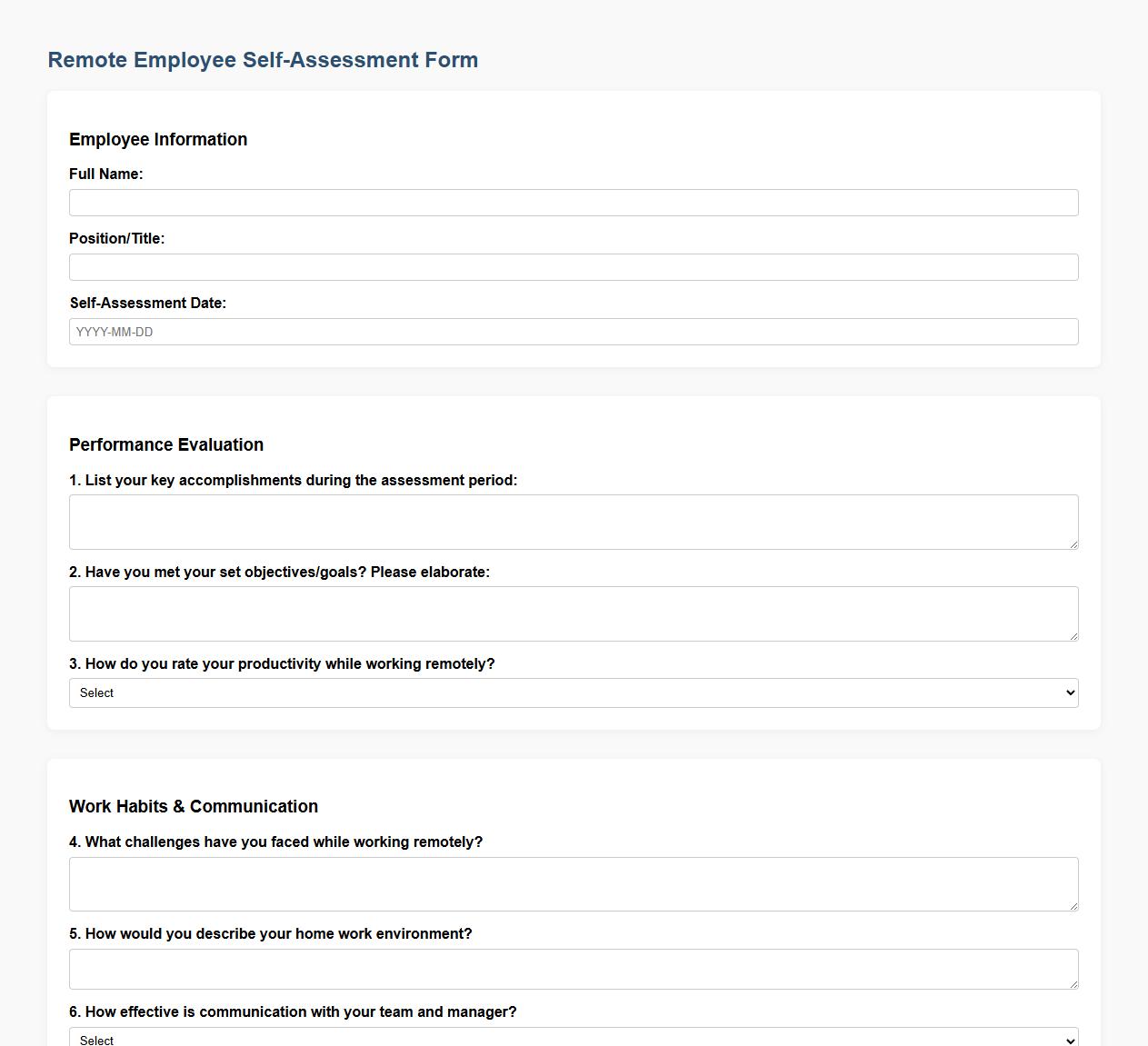Click question 6 about communication effectiveness label
The width and height of the screenshot is (1148, 1046).
click(x=293, y=1011)
